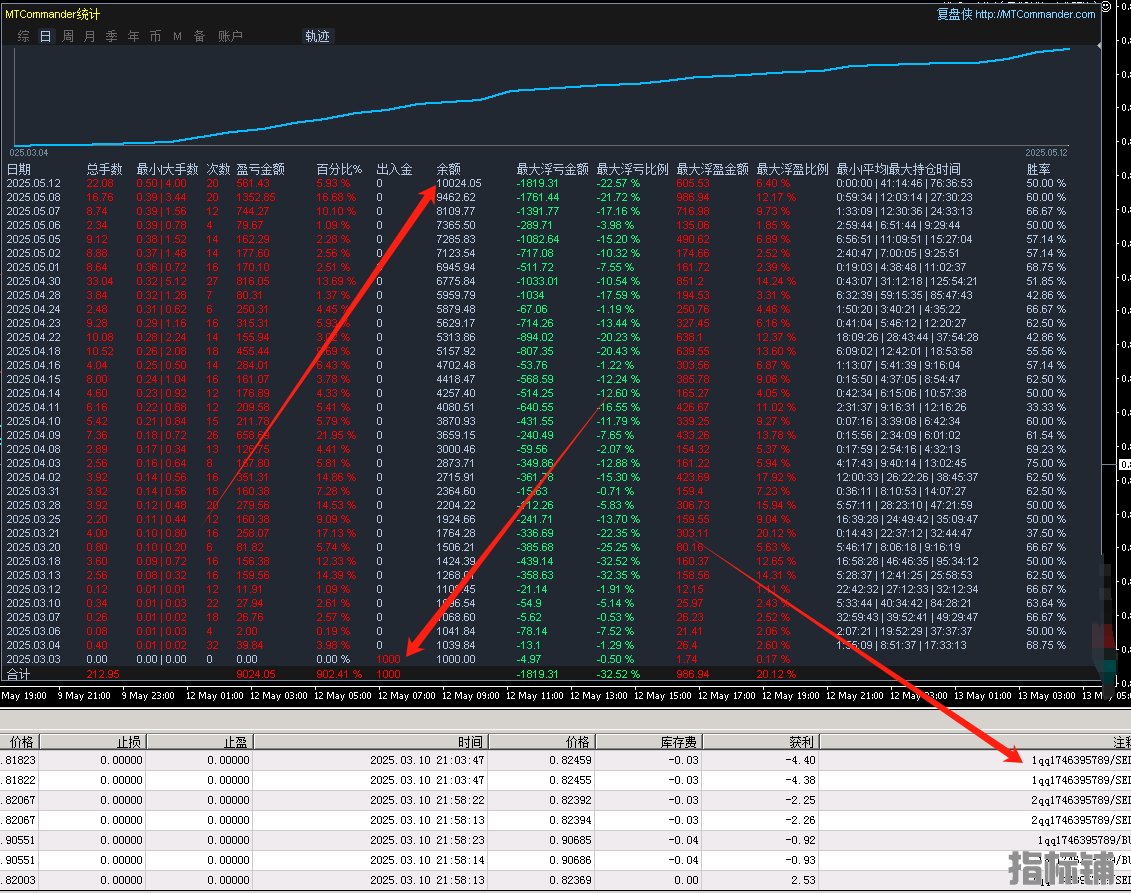This screenshot has height=893, width=1131.
Task: Click the total percentage 902.41 %
Action: coord(338,674)
